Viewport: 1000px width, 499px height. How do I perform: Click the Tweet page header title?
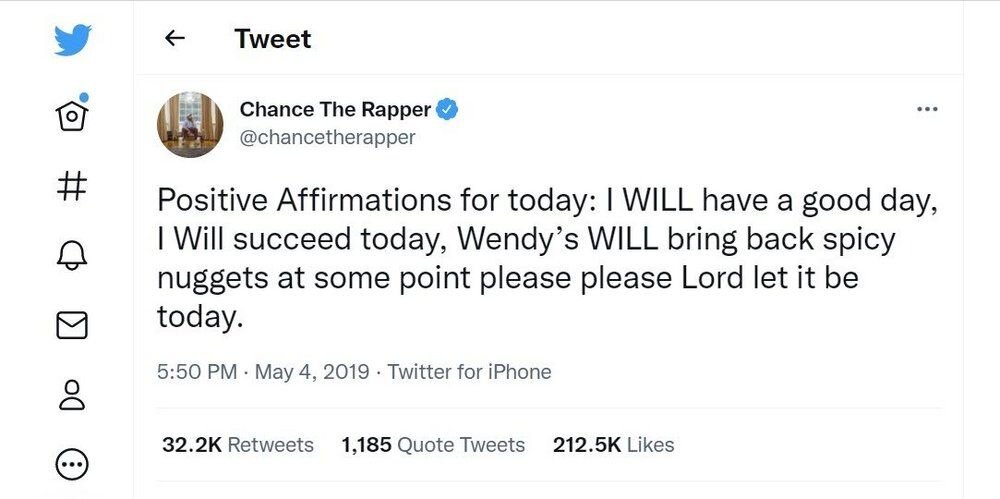tap(272, 39)
